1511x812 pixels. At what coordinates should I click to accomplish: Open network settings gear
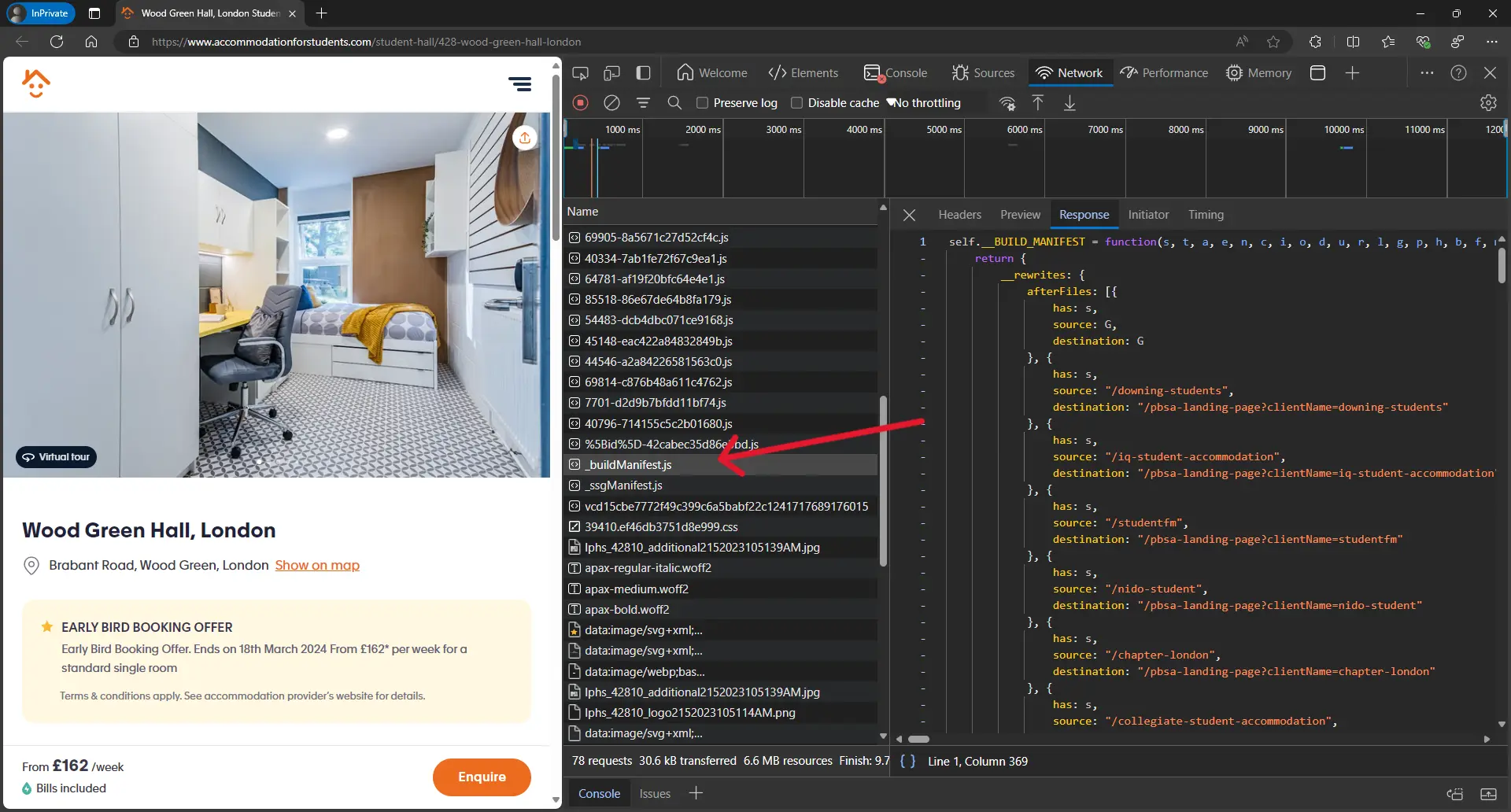coord(1488,103)
